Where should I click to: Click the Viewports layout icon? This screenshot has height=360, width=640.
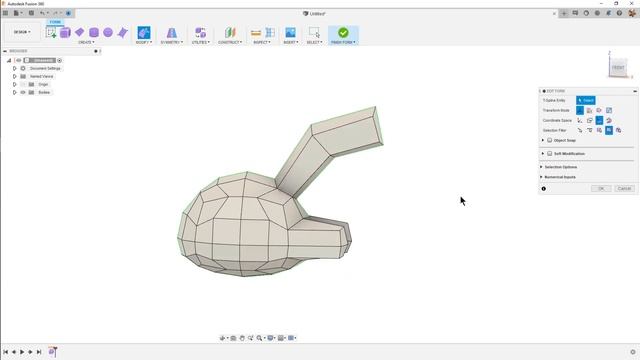click(291, 338)
